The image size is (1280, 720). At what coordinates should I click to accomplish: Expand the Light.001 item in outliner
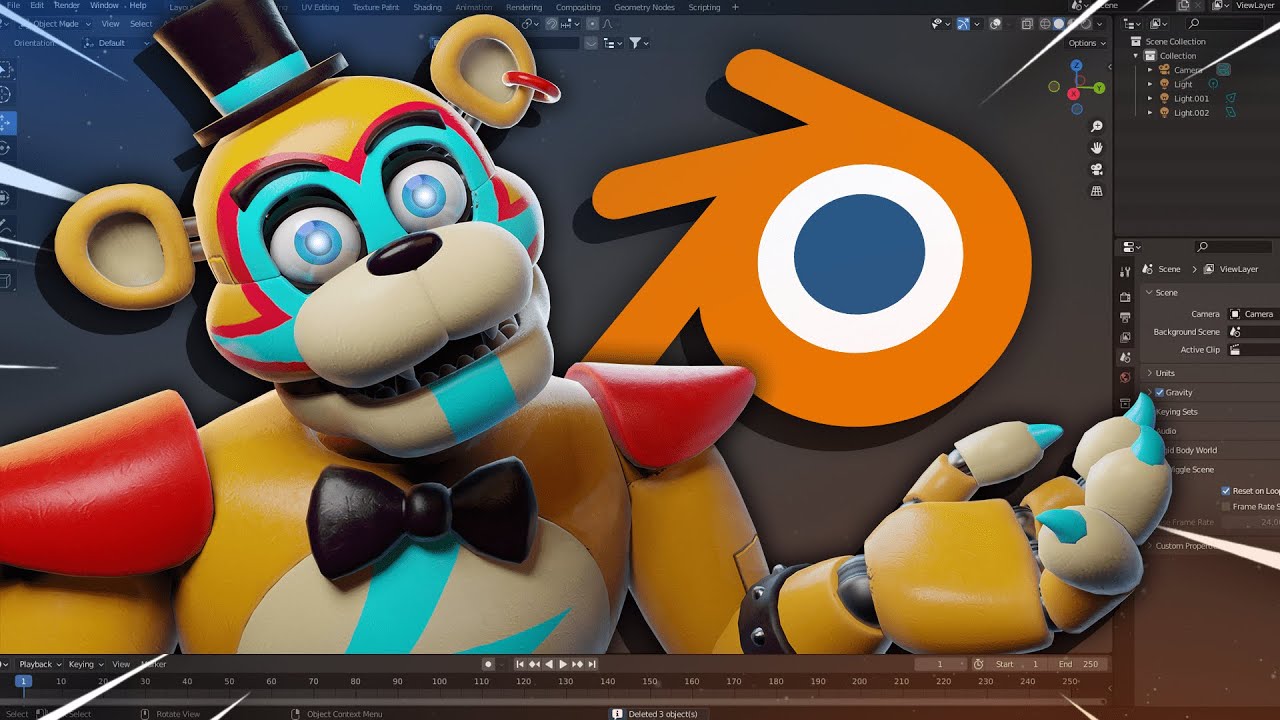(x=1150, y=98)
